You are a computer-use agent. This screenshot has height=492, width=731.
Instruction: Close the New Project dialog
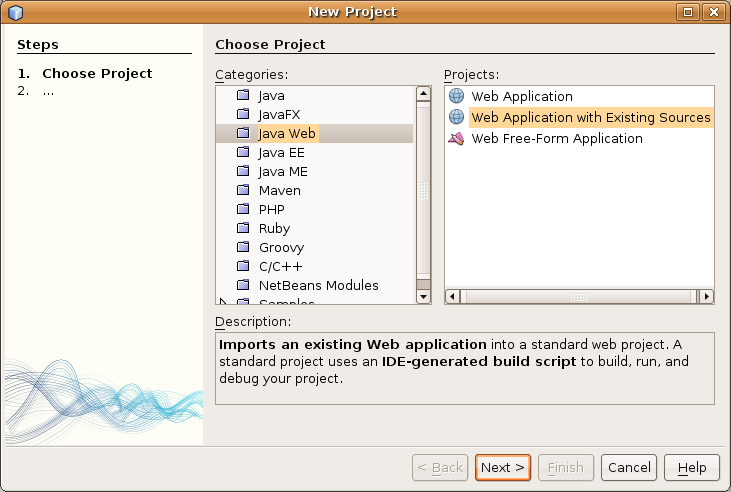click(714, 12)
